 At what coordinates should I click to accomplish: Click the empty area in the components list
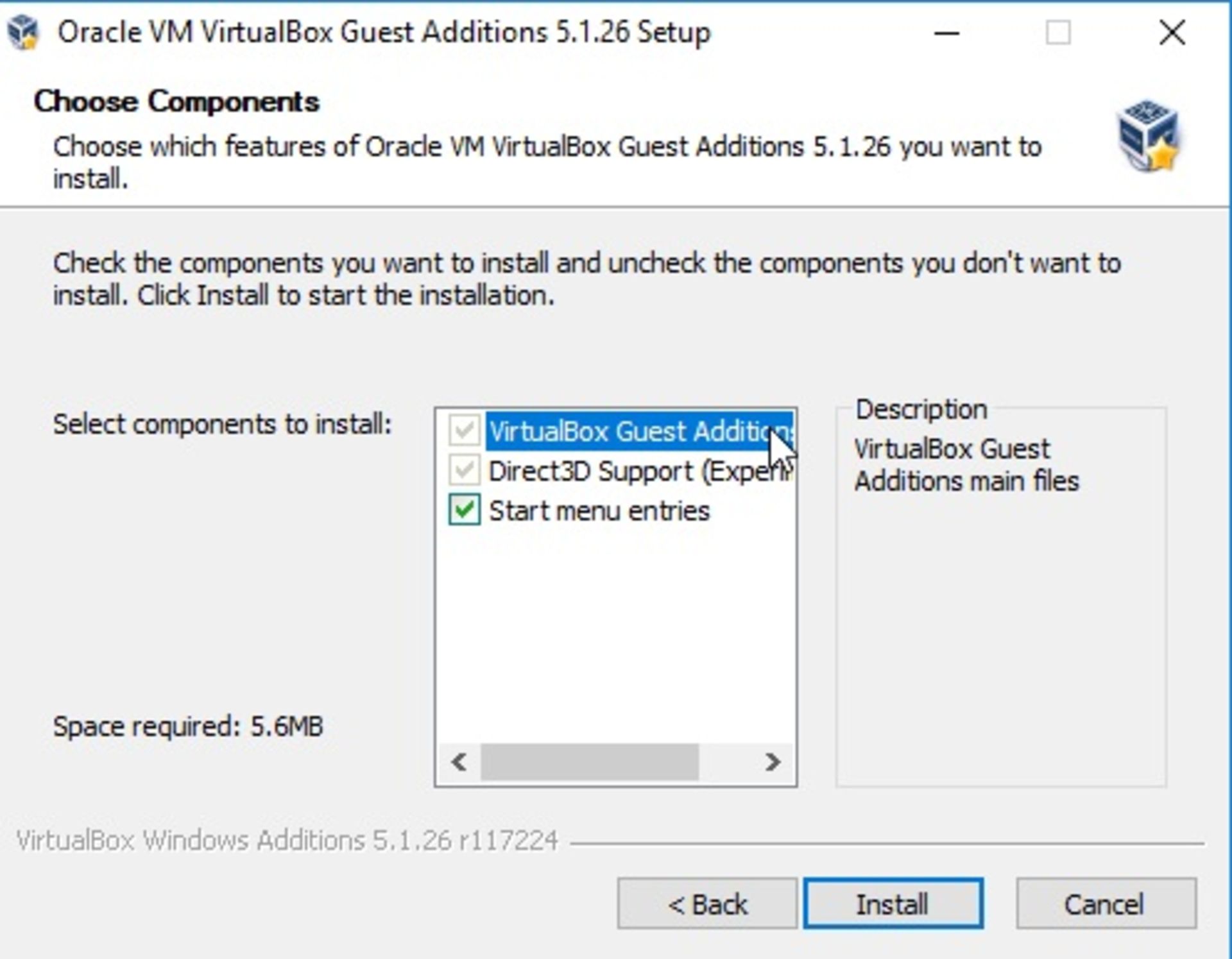coord(615,635)
